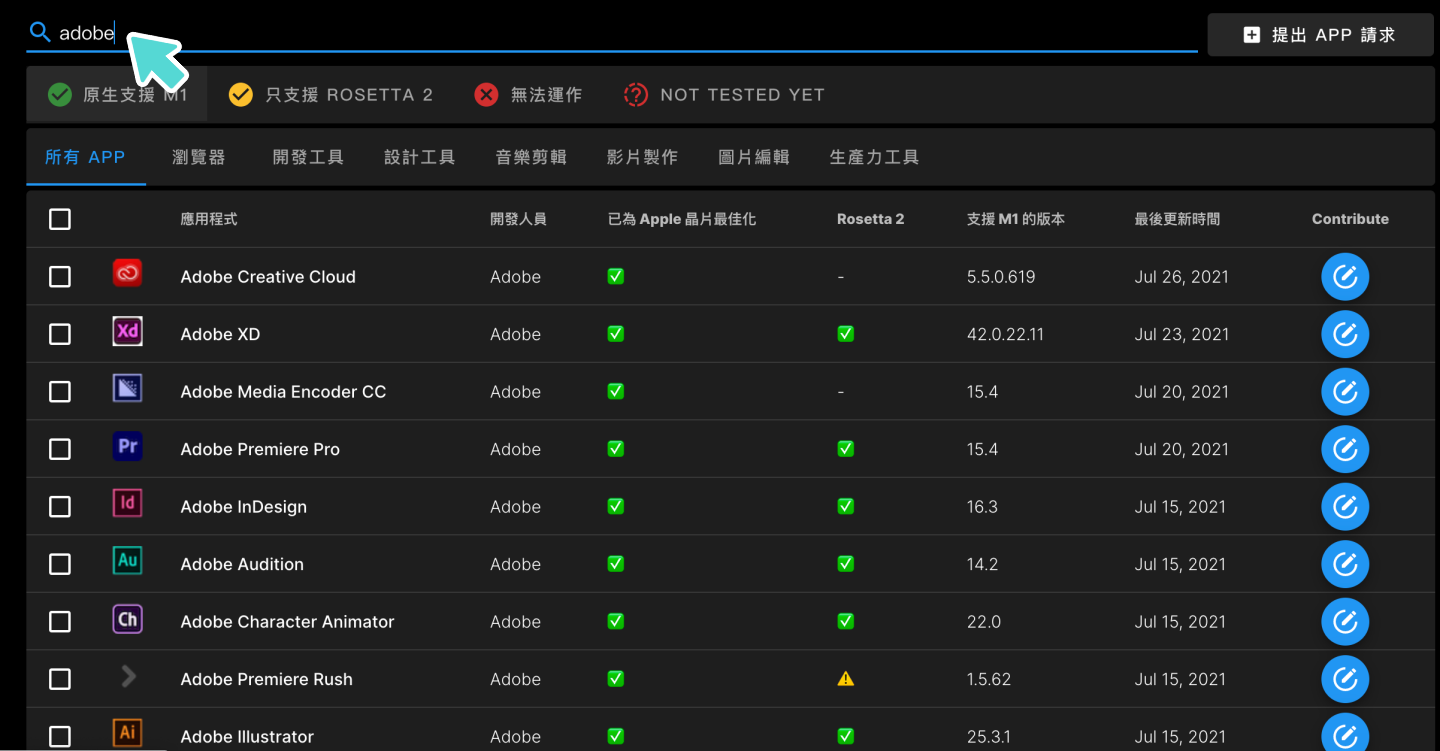Click version 5.5.0.619 cell
Screen dimensions: 1440x751
[1001, 276]
